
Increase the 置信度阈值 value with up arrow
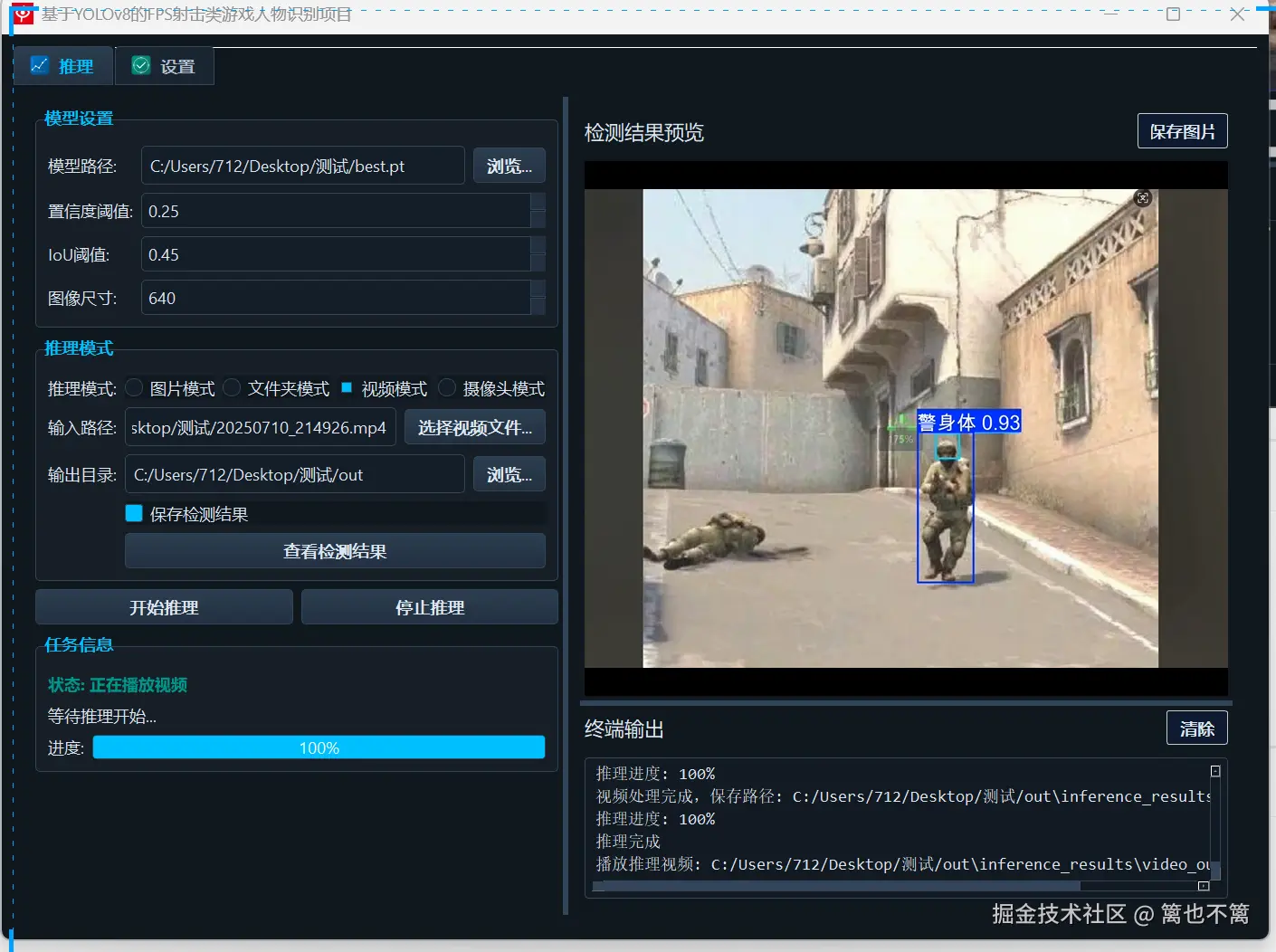(x=538, y=202)
